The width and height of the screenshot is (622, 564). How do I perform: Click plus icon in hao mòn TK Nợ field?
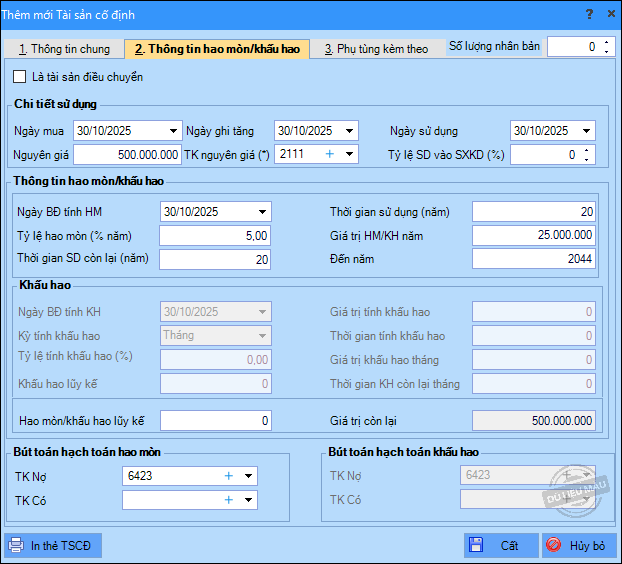click(228, 476)
